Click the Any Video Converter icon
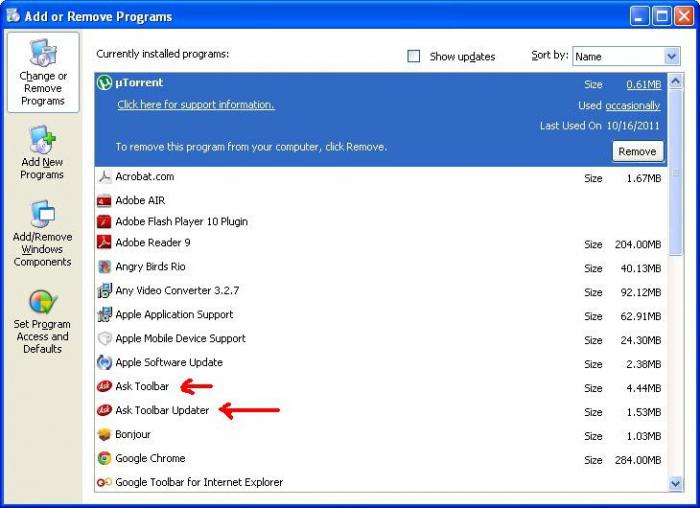The width and height of the screenshot is (700, 508). (x=104, y=291)
